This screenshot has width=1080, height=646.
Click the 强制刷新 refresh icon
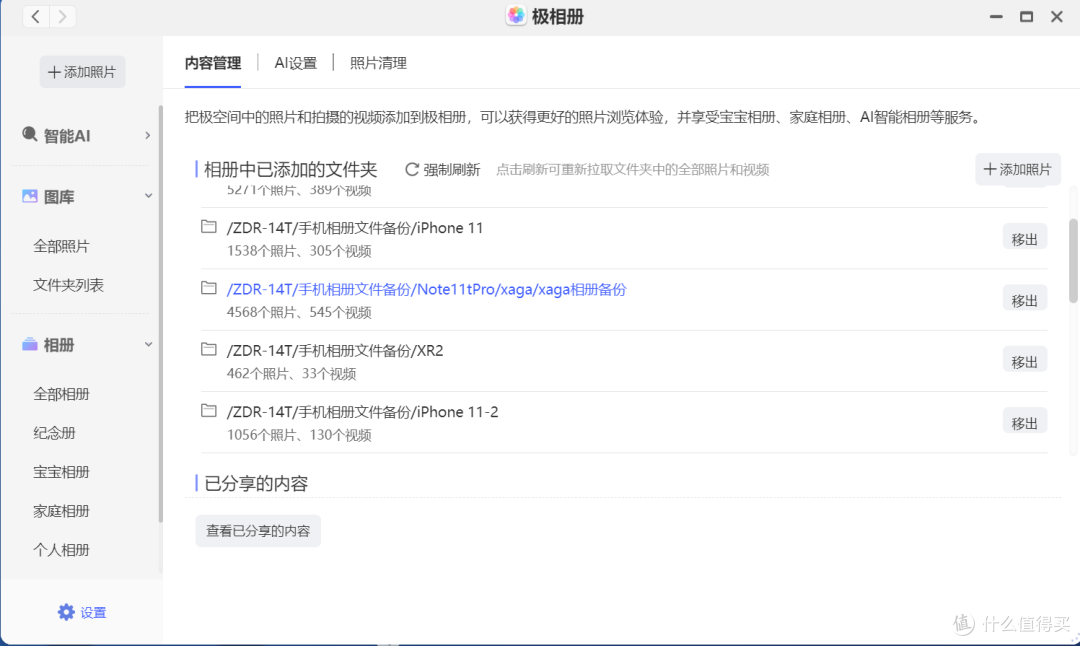412,169
